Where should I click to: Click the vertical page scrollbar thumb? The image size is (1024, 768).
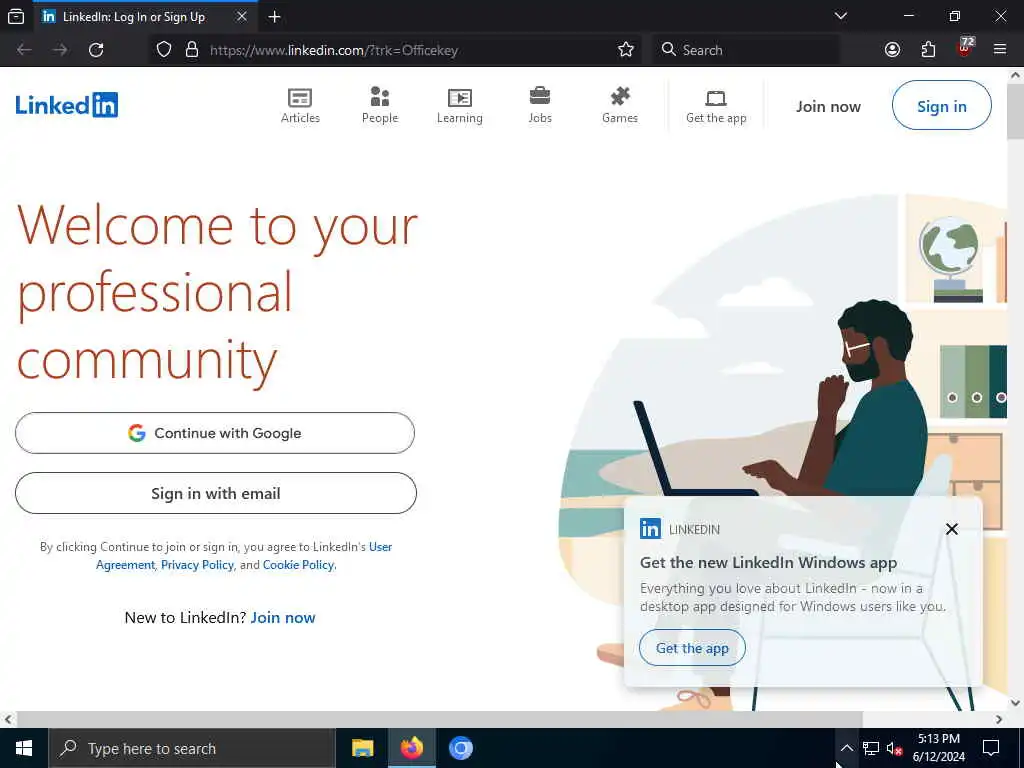1015,111
